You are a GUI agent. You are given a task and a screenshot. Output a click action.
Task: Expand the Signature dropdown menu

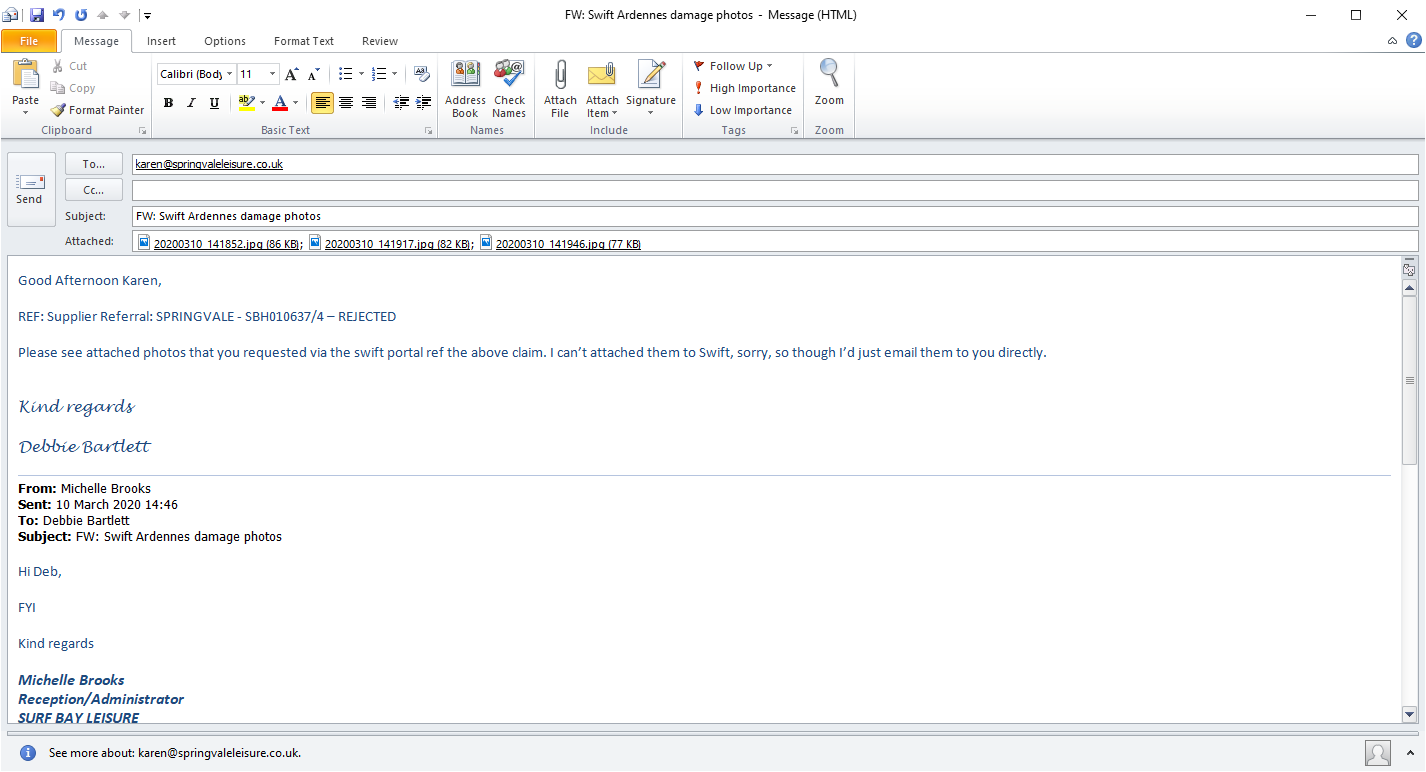coord(651,112)
